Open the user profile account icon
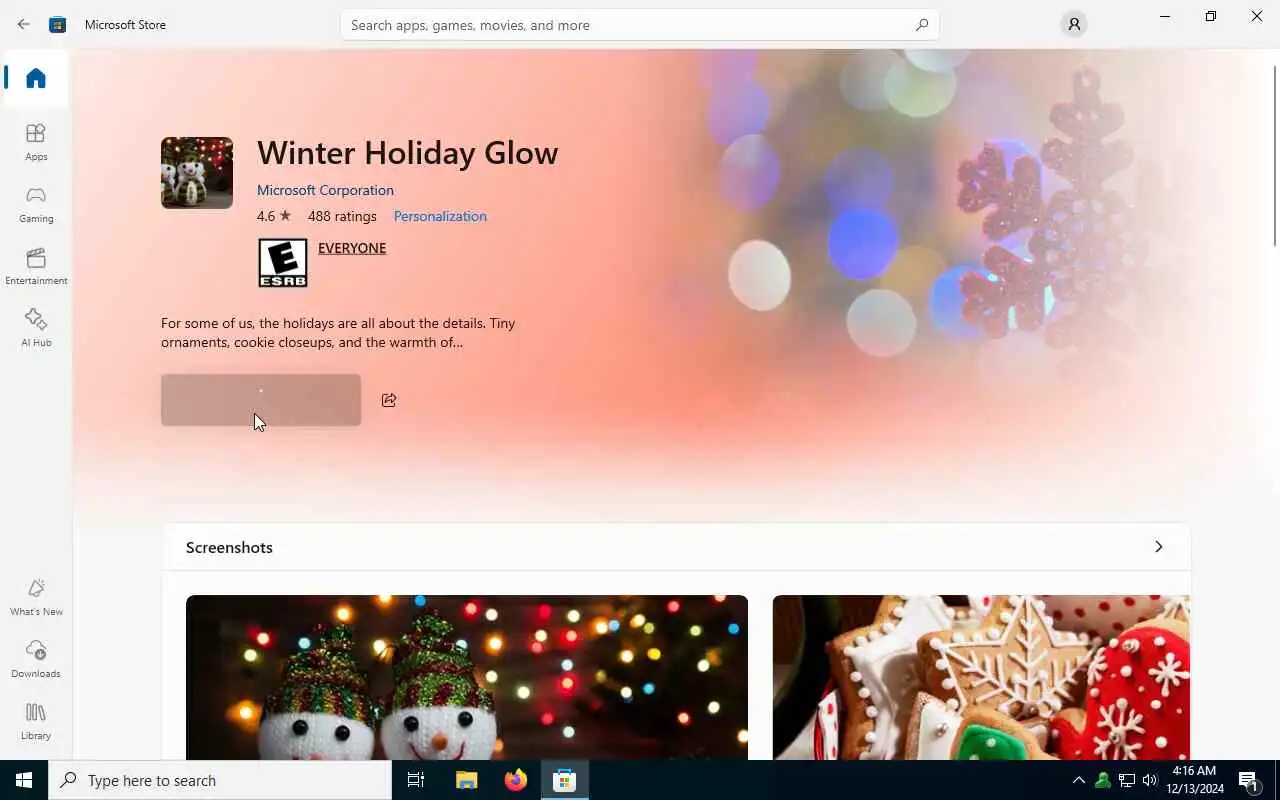Screen dimensions: 1280x800 [x=1074, y=24]
